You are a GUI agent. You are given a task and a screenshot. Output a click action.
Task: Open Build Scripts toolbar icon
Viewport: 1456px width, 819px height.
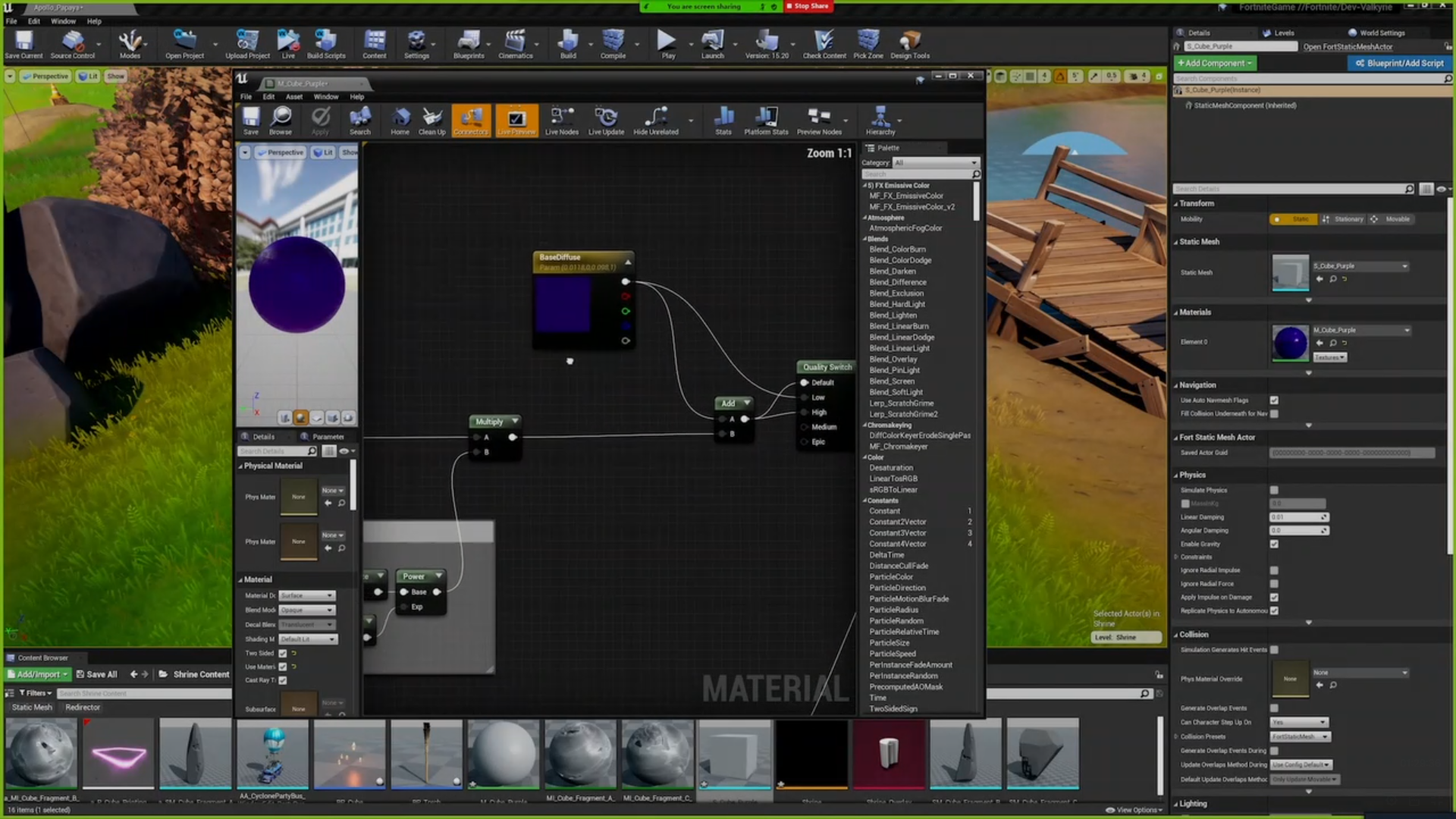[326, 45]
